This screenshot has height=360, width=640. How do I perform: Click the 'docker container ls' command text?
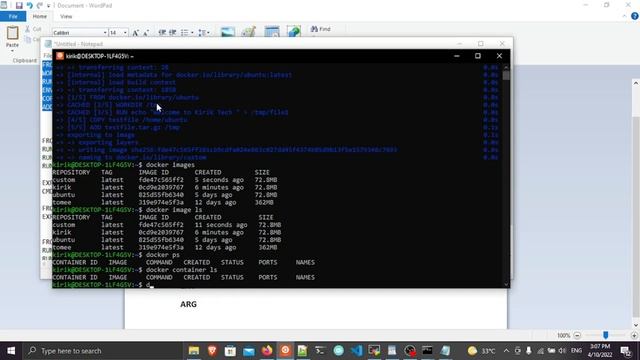[x=182, y=270]
